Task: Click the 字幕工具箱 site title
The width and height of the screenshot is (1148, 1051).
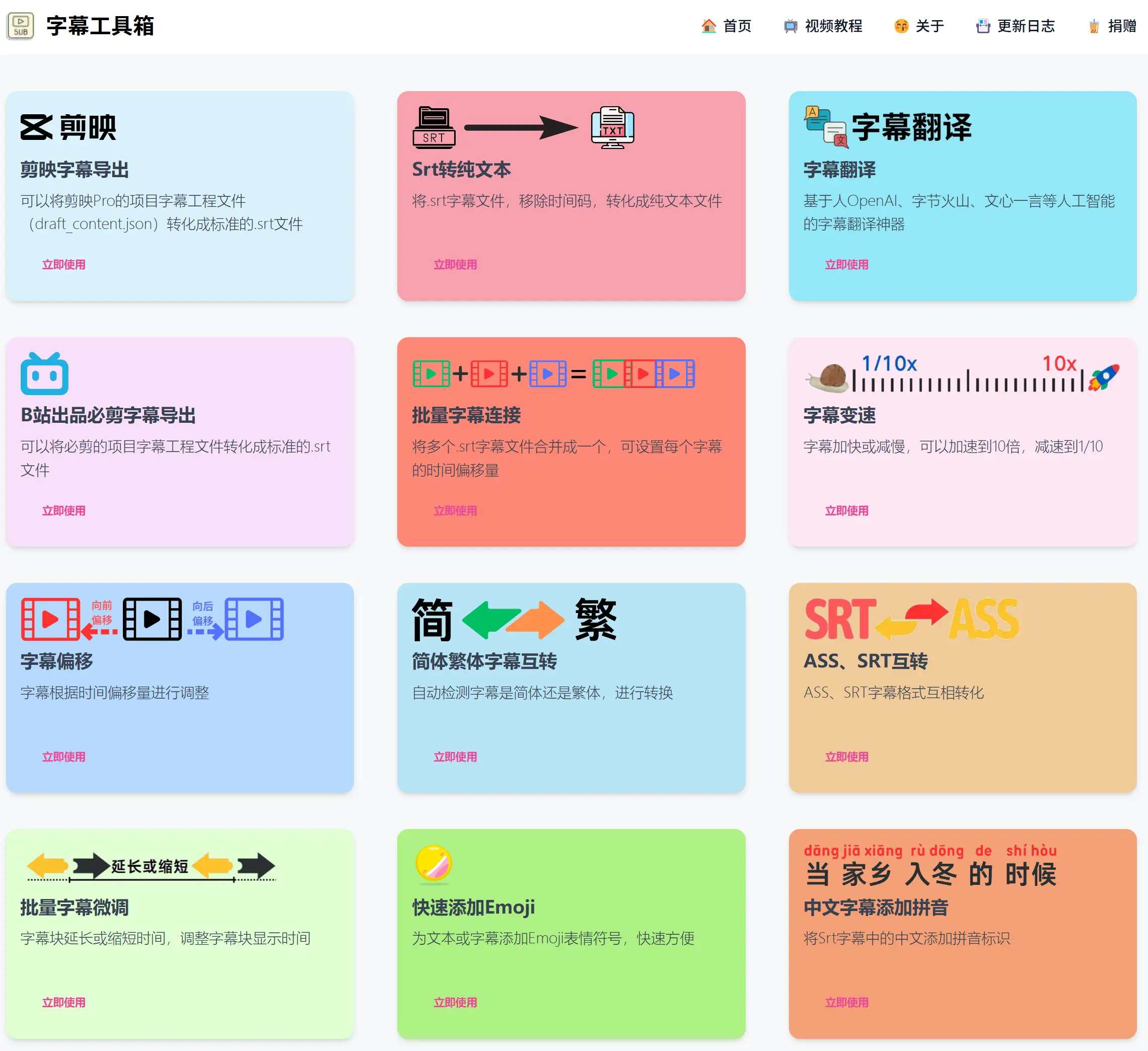Action: point(100,26)
